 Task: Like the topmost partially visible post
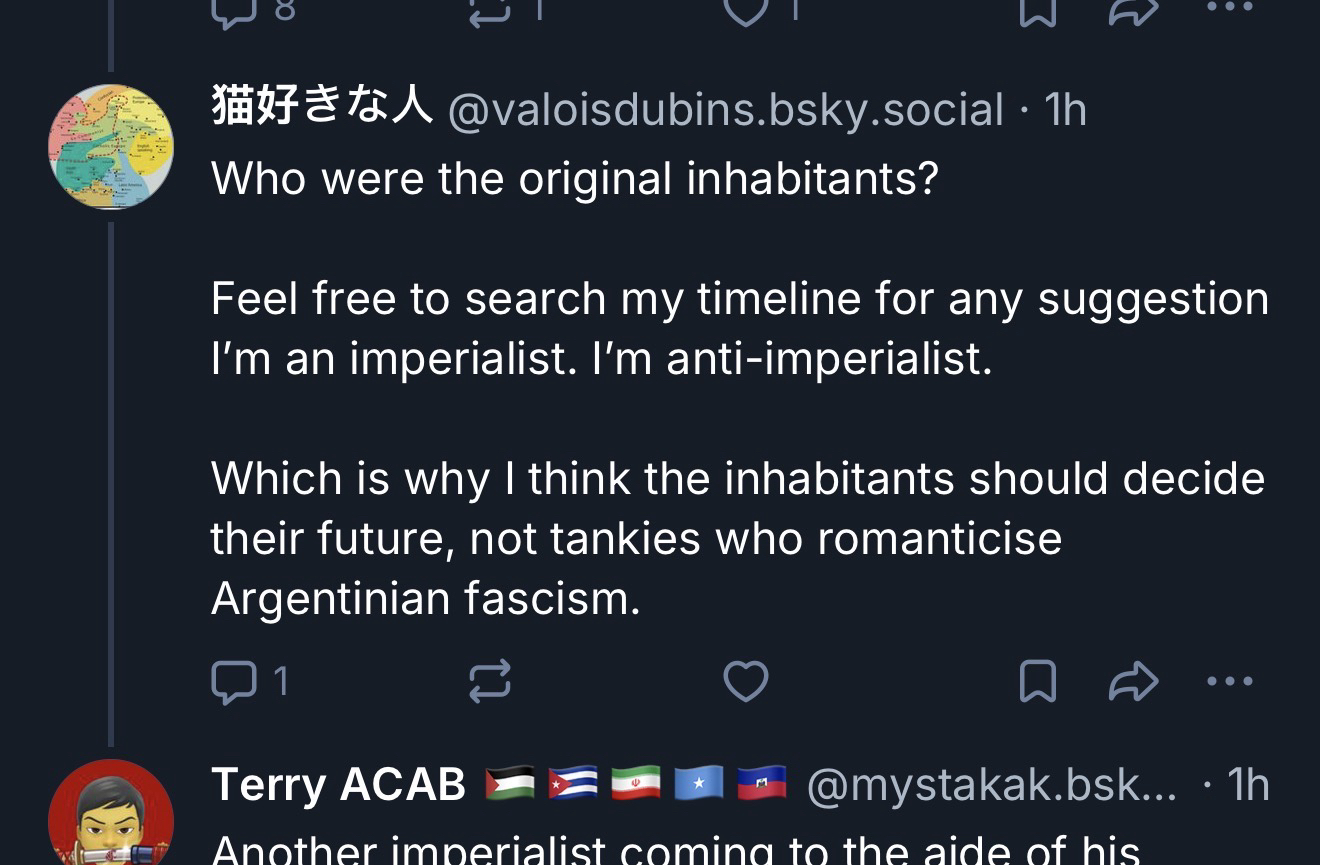746,8
